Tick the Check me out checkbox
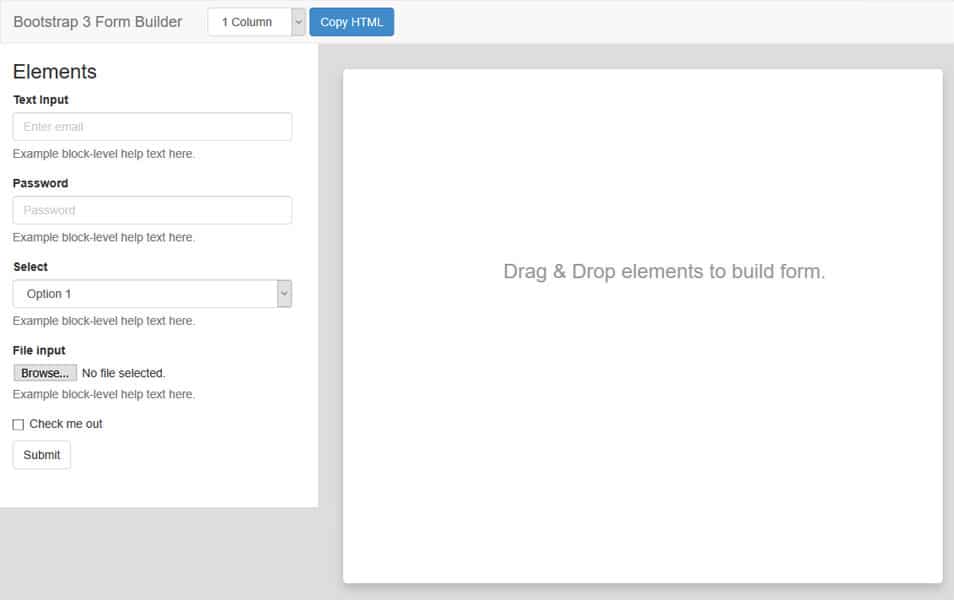 click(18, 425)
